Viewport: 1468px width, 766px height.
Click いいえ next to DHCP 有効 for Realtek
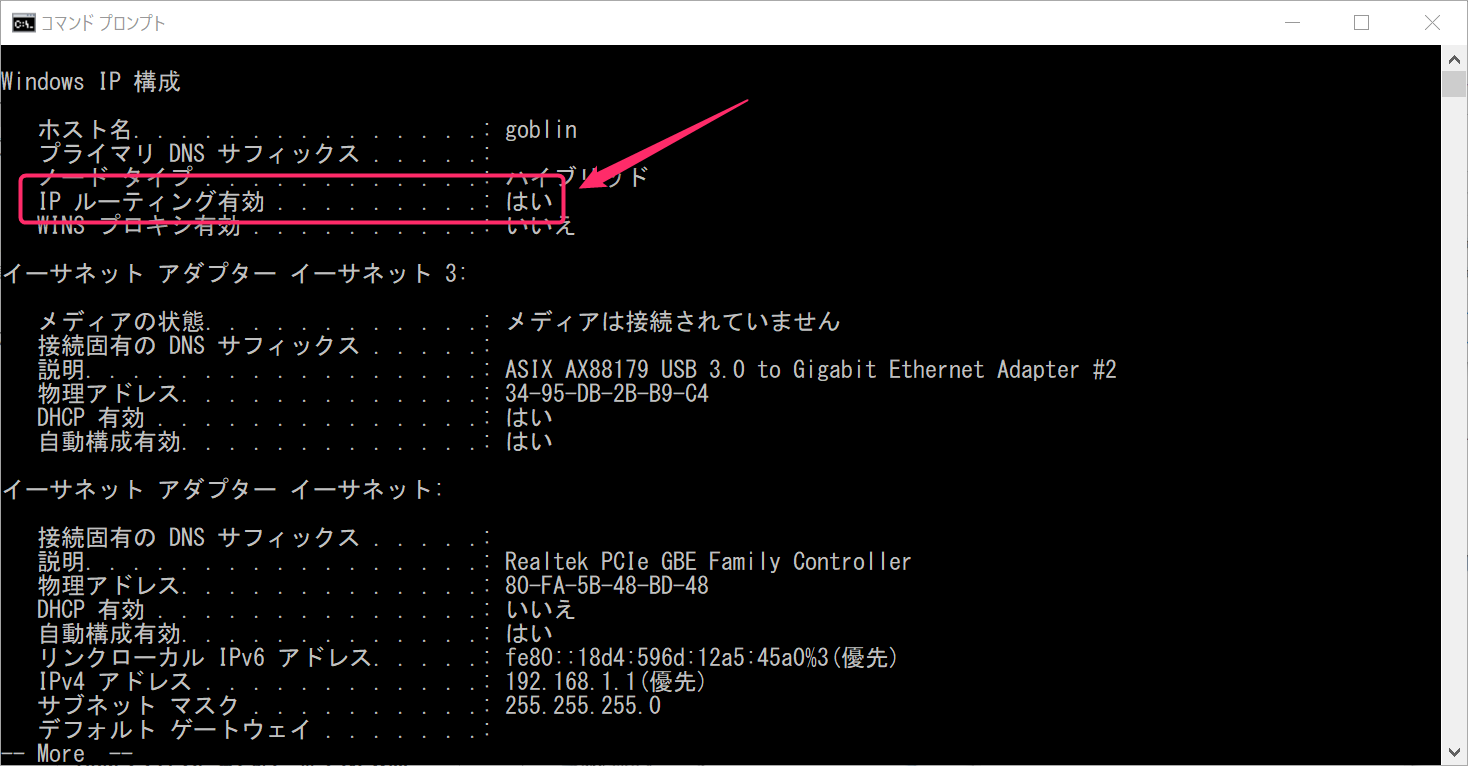541,610
